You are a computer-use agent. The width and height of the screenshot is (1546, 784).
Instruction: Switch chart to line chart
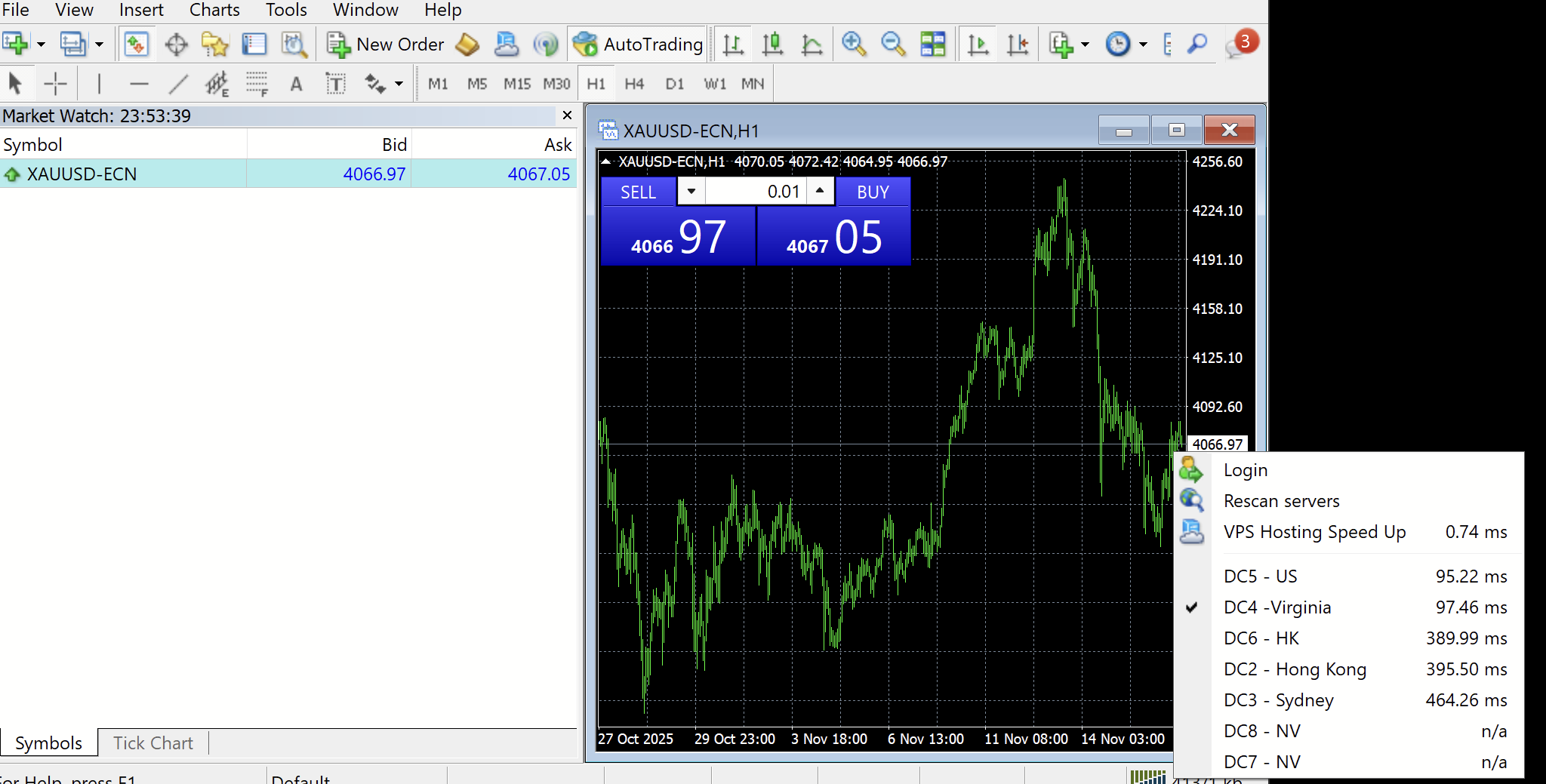(811, 44)
